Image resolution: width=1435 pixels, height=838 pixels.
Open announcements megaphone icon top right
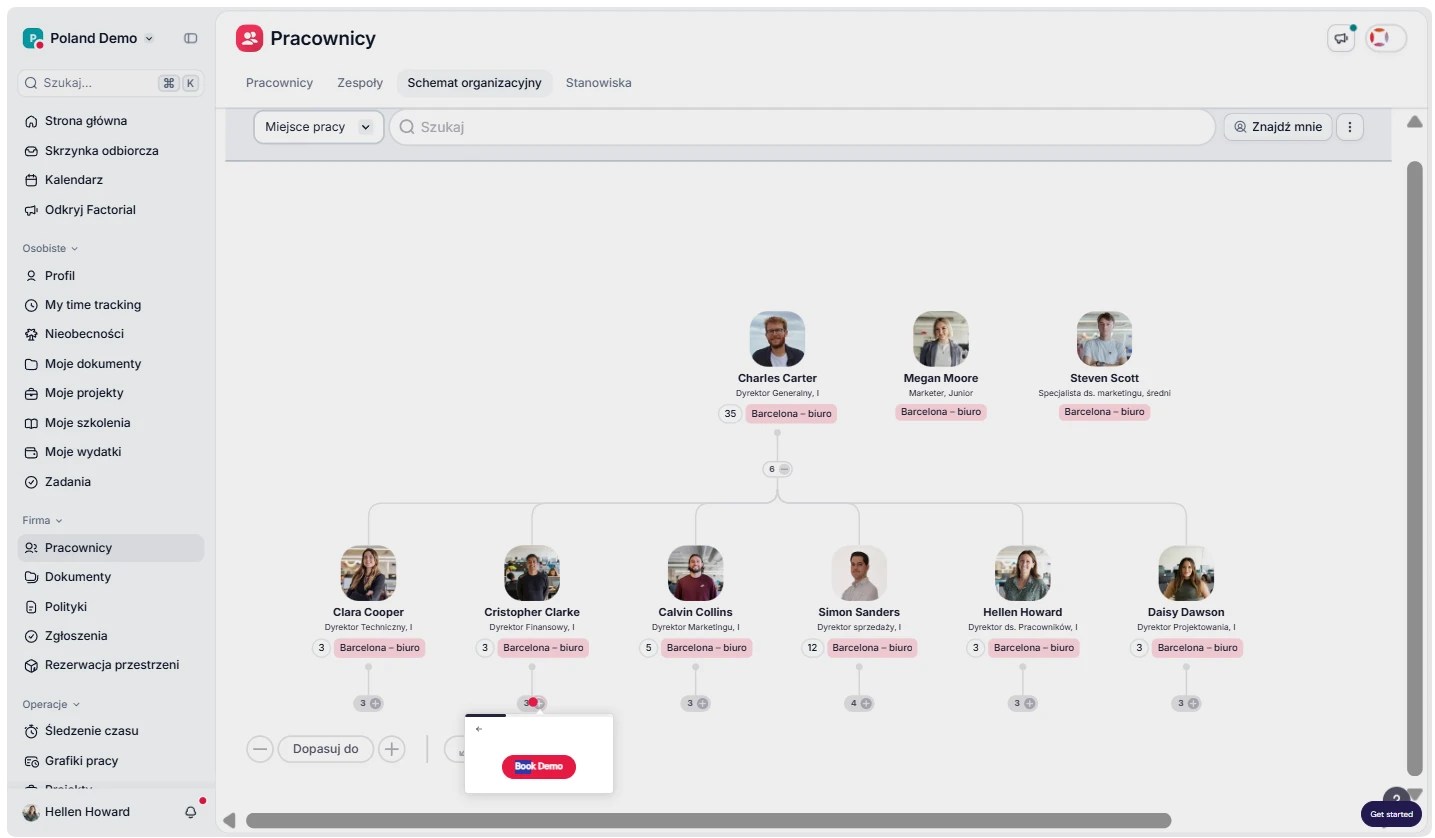(x=1340, y=39)
